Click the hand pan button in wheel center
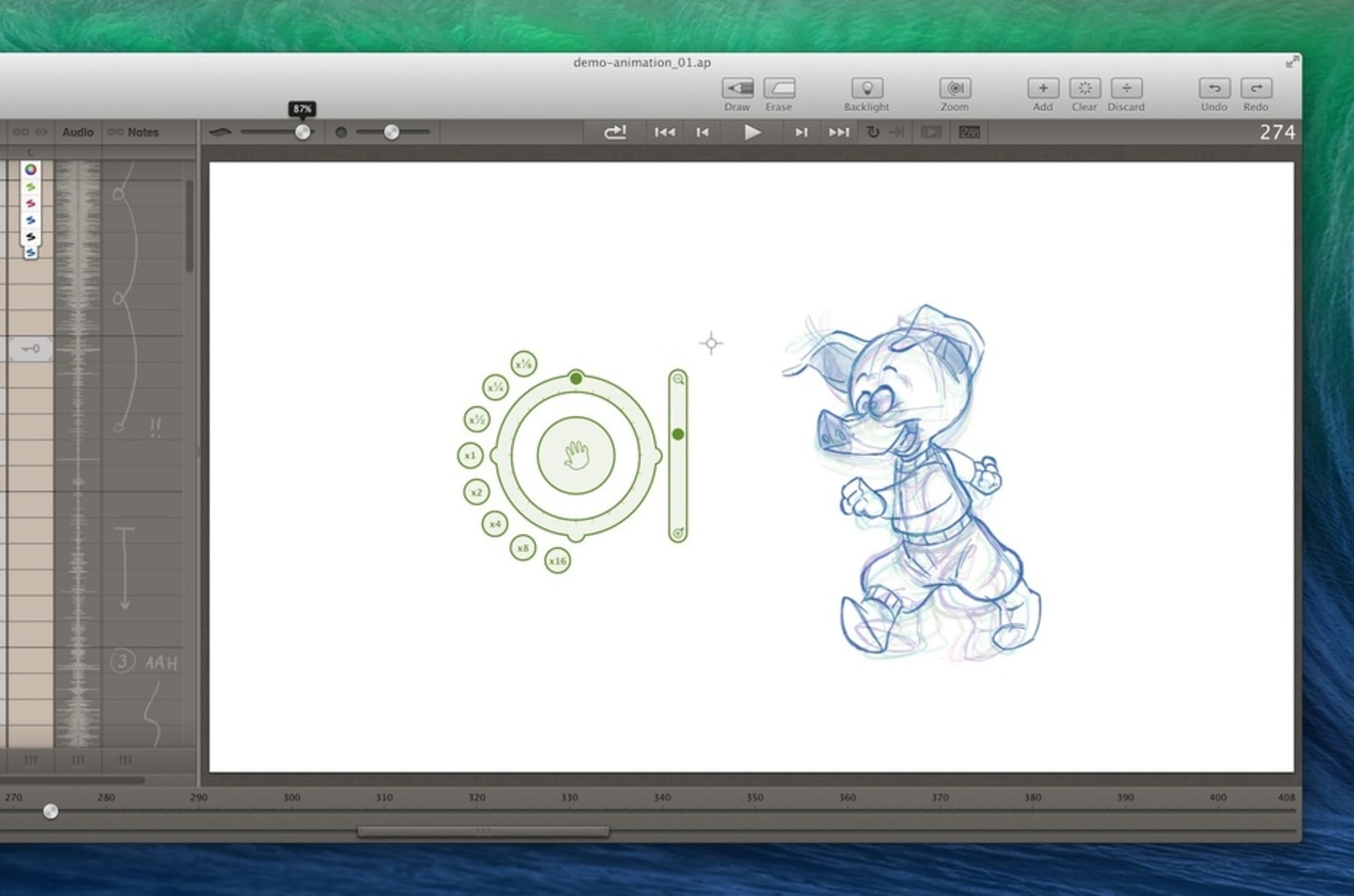1354x896 pixels. (576, 455)
